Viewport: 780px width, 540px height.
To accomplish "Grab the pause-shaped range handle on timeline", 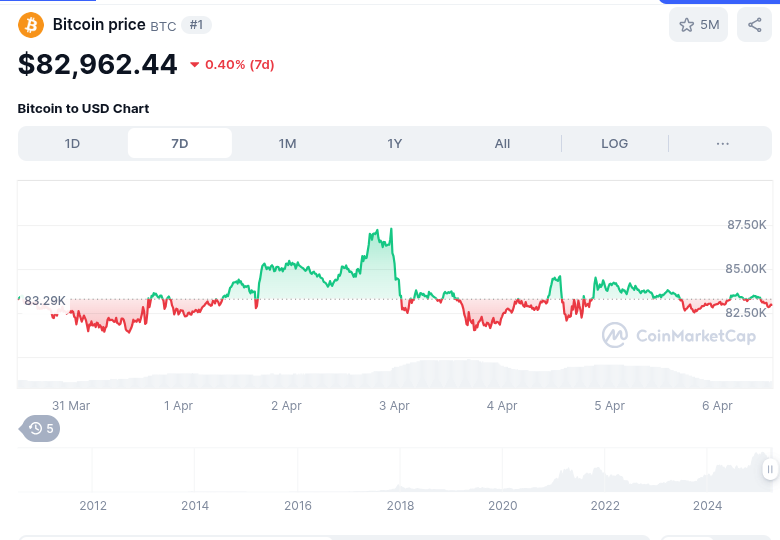I will click(770, 469).
